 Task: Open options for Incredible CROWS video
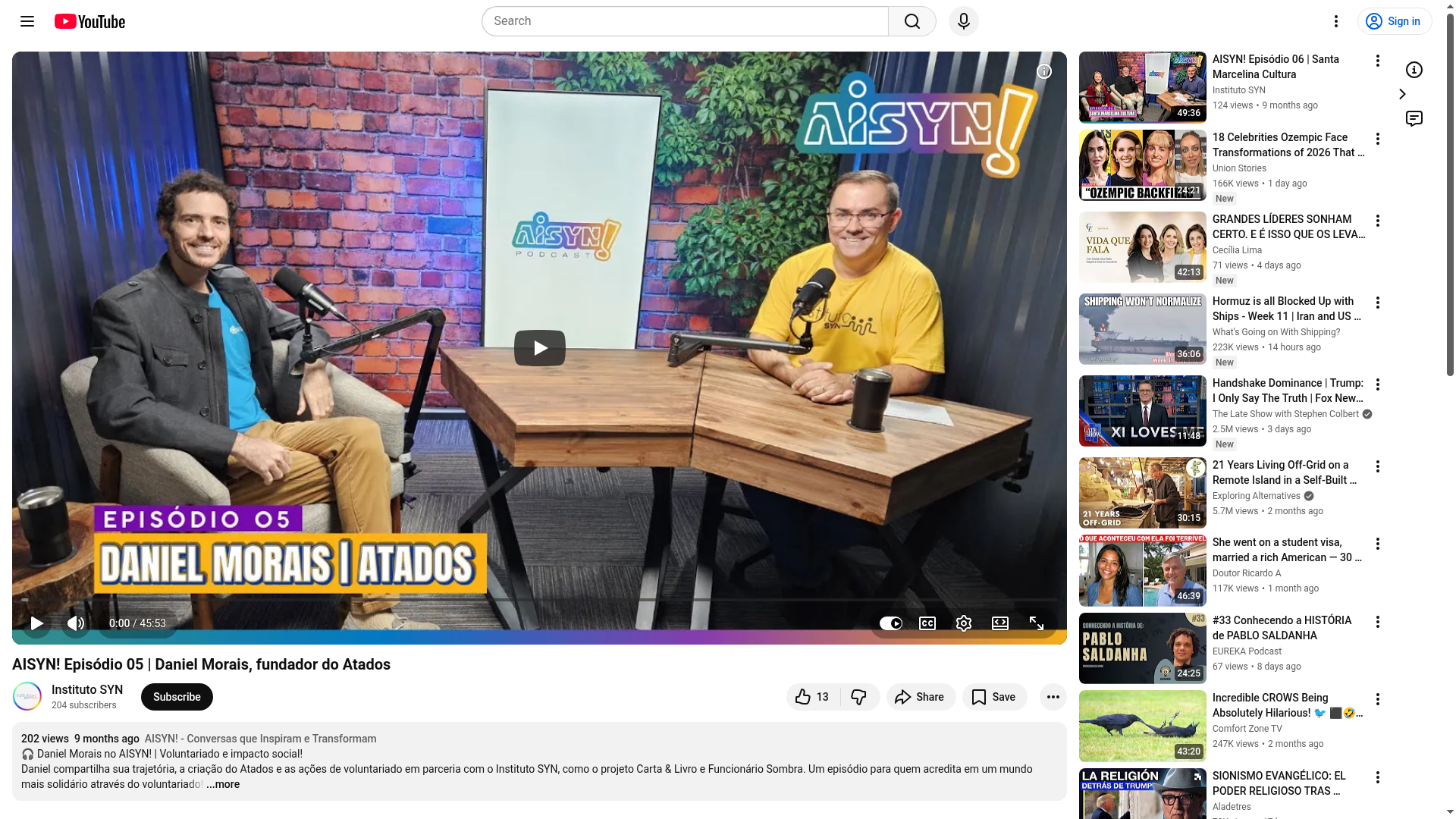coord(1378,699)
